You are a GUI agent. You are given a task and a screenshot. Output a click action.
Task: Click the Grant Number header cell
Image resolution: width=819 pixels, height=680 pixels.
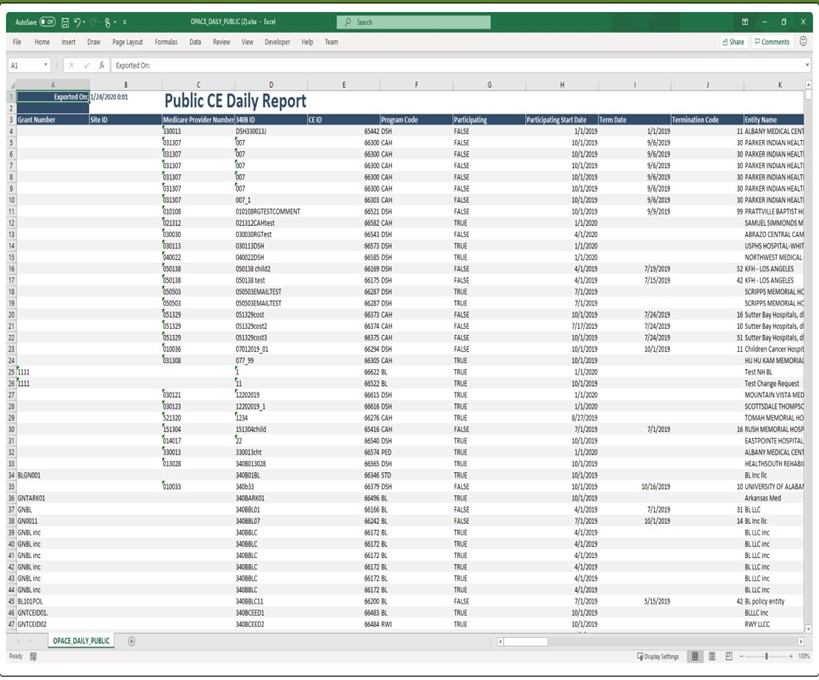point(53,120)
